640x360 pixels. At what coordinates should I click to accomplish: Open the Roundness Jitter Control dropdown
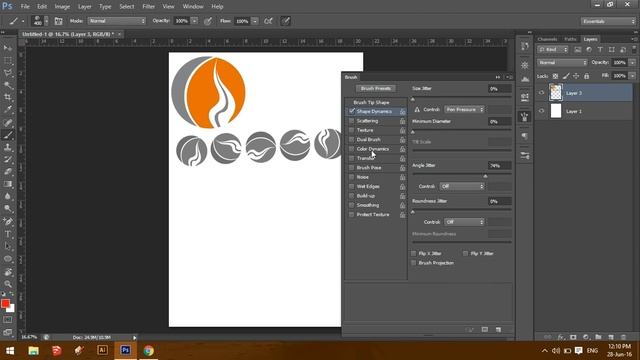(x=464, y=222)
